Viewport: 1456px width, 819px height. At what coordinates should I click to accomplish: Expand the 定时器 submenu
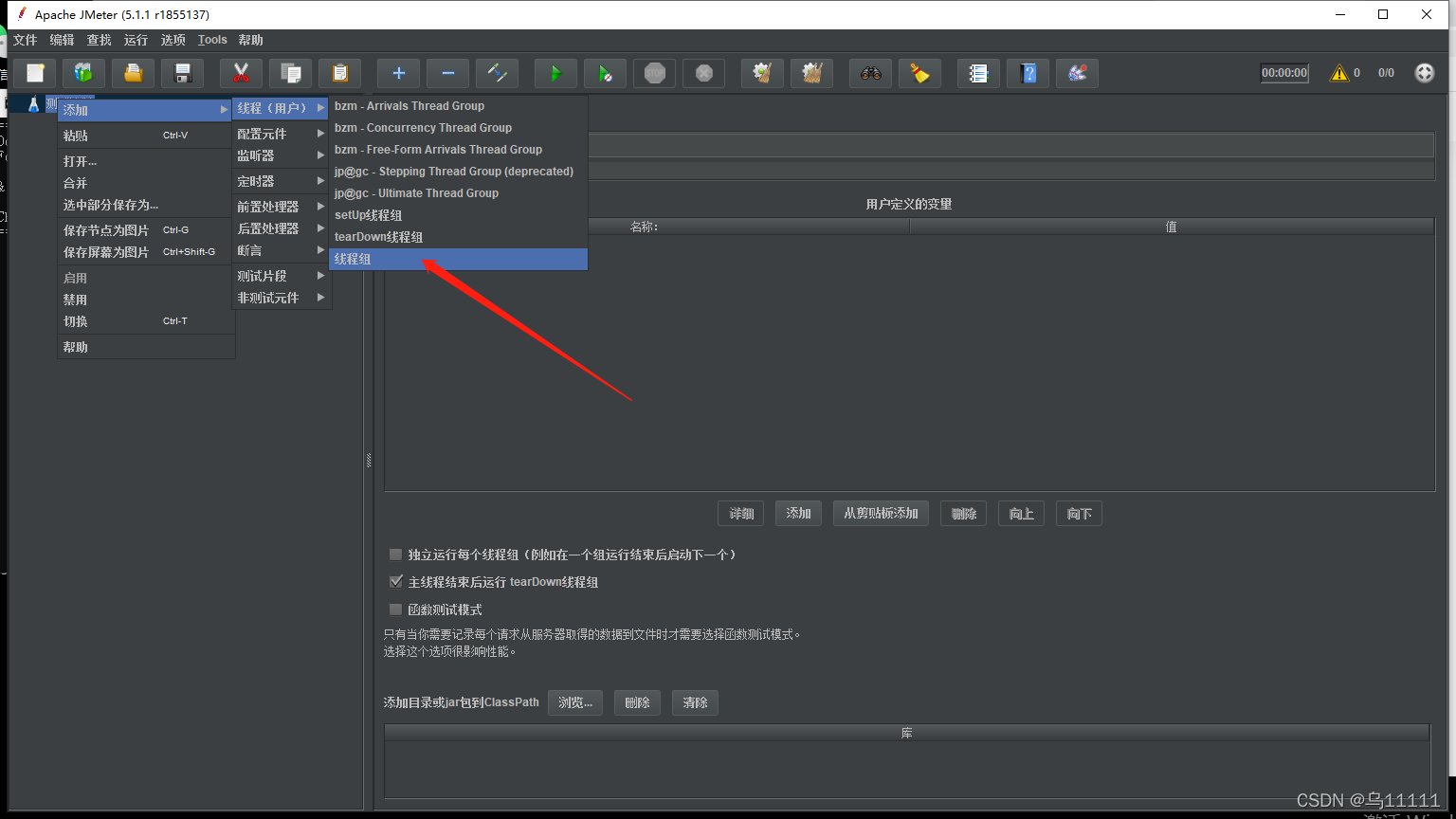point(281,181)
